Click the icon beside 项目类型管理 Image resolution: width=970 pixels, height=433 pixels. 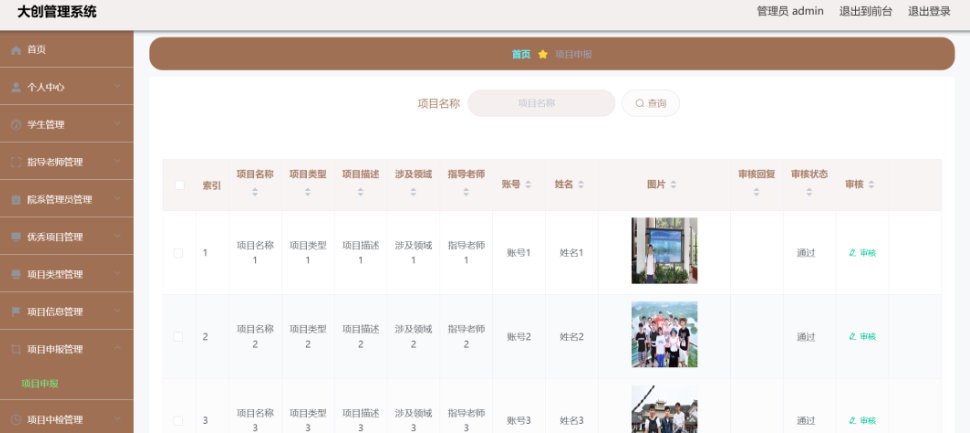point(16,275)
